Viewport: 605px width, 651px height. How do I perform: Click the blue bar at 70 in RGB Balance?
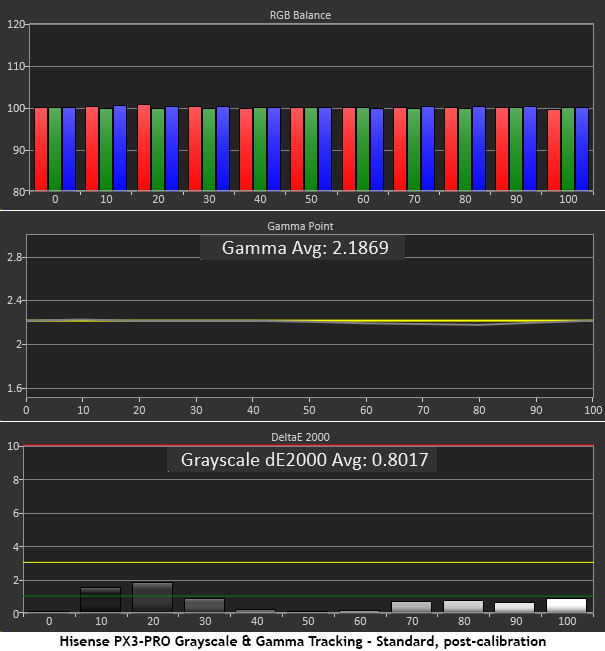[x=428, y=149]
